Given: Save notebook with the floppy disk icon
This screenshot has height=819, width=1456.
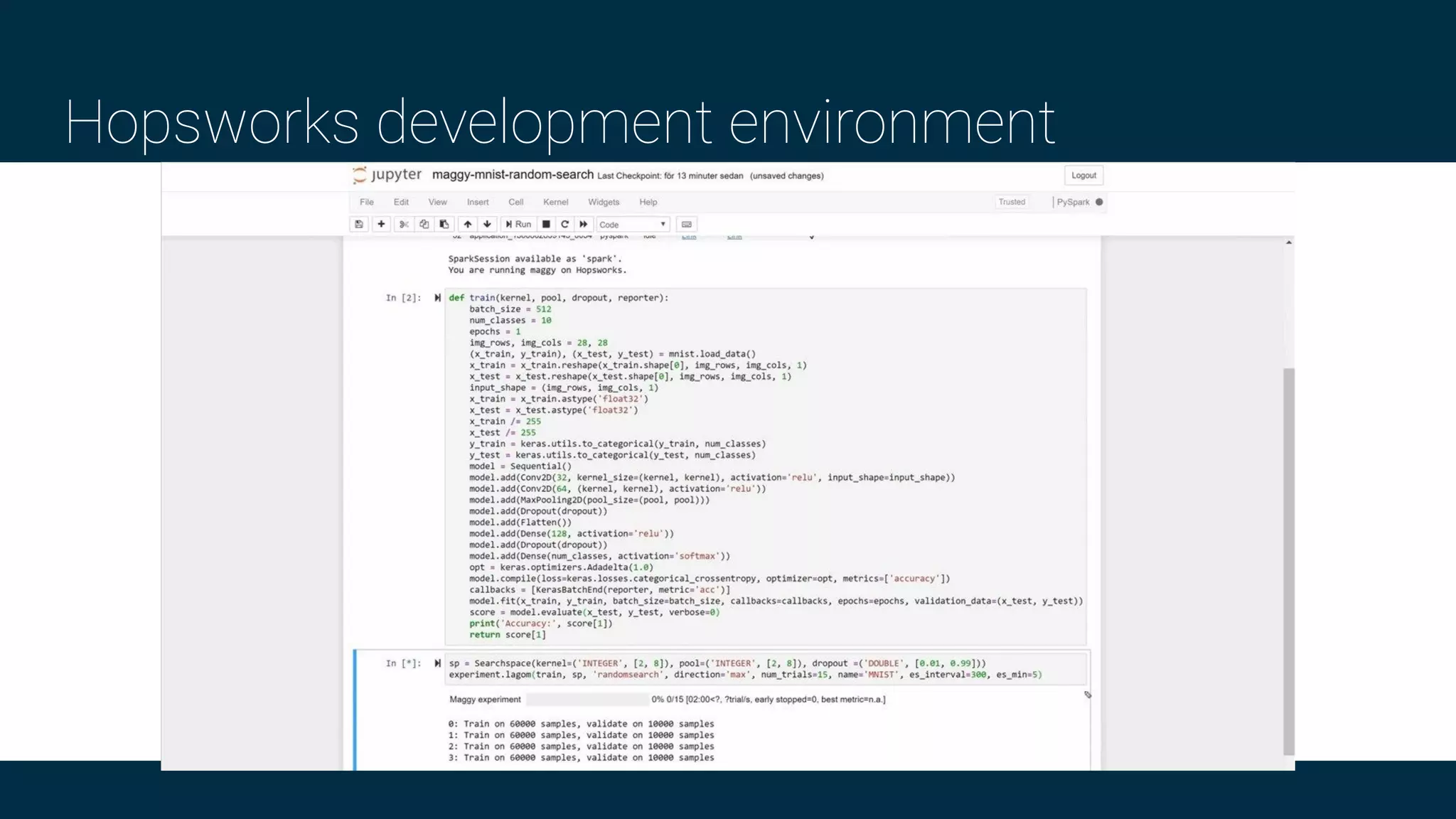Looking at the screenshot, I should [x=359, y=224].
